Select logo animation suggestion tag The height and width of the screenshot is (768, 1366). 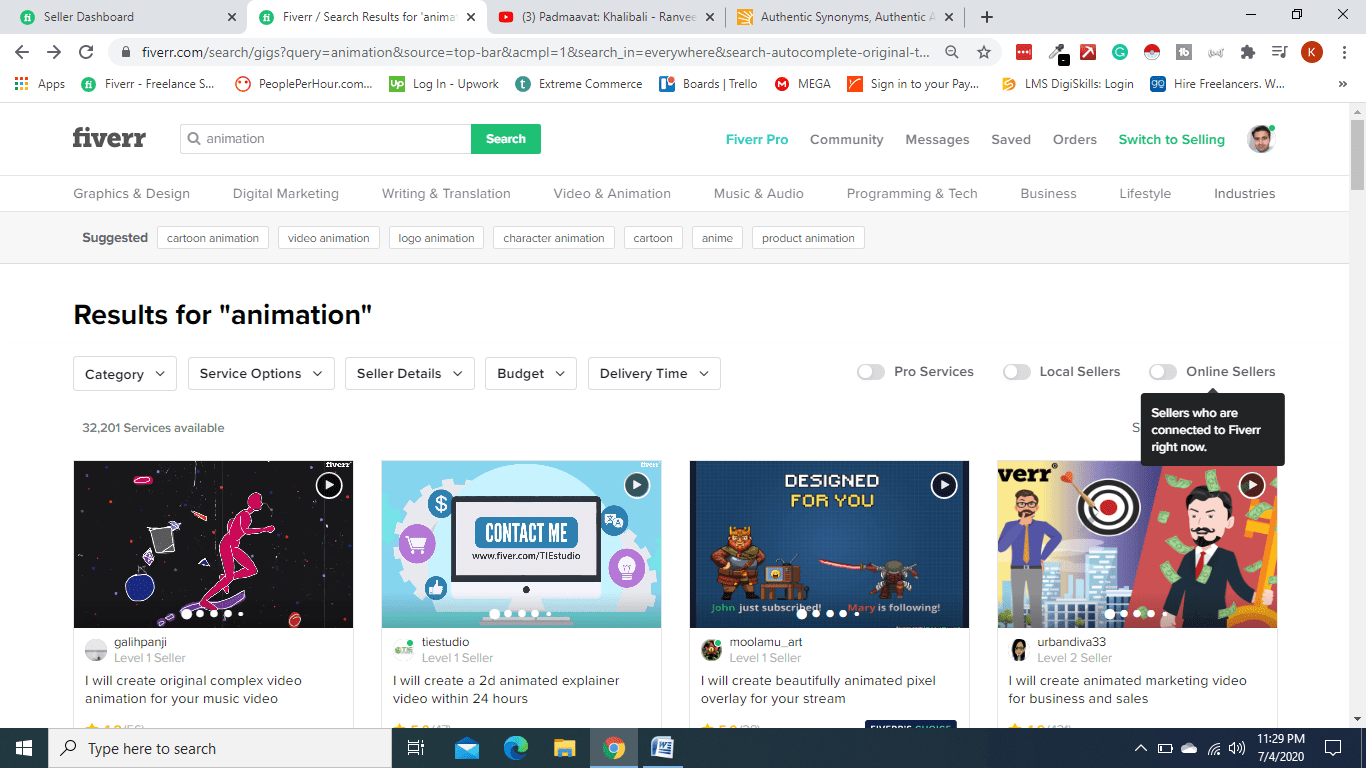[436, 238]
